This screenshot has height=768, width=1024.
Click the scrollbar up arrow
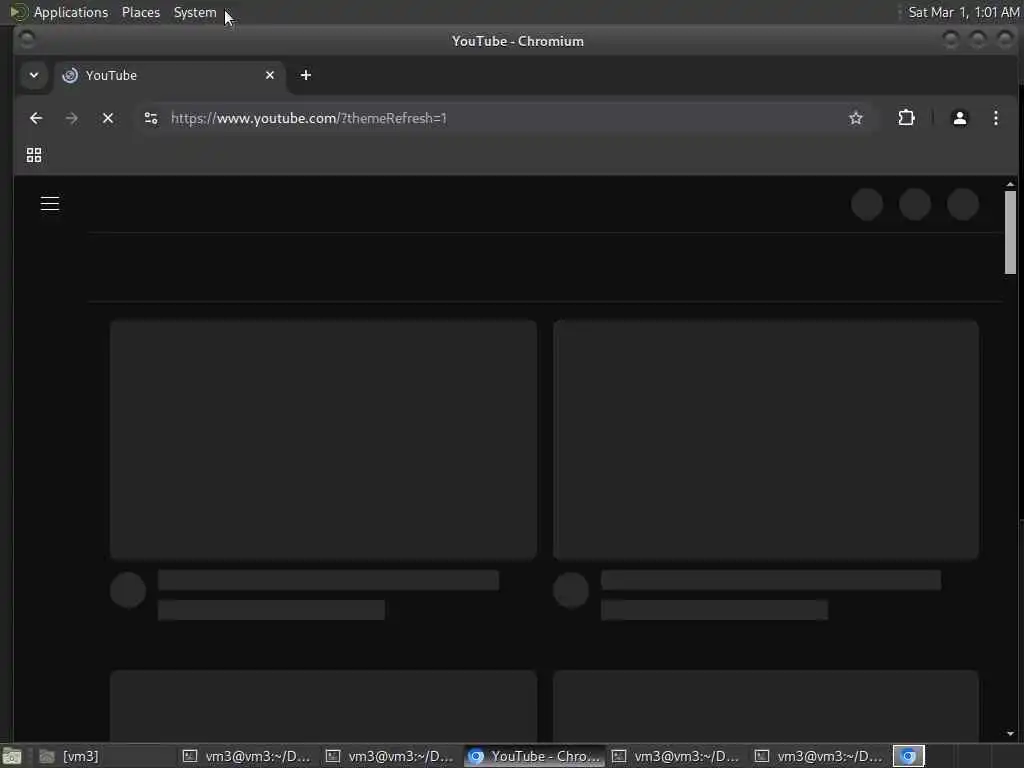[x=1010, y=185]
